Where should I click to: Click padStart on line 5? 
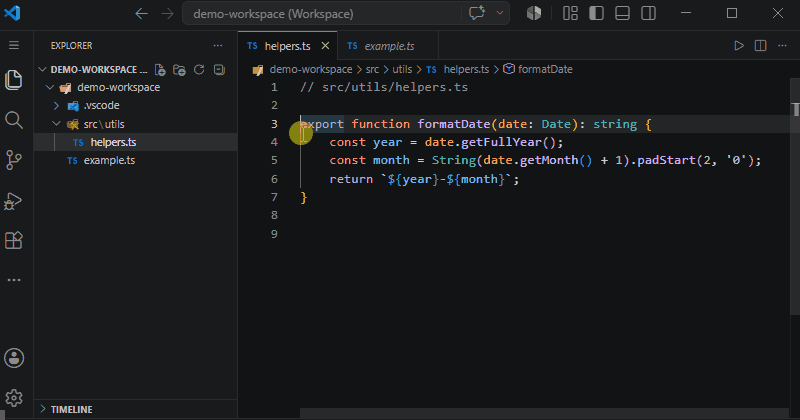pos(666,160)
